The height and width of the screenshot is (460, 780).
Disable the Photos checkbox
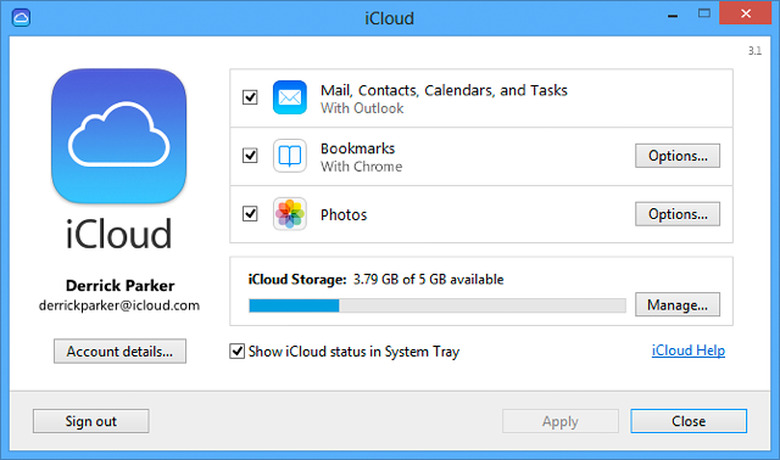pyautogui.click(x=250, y=214)
